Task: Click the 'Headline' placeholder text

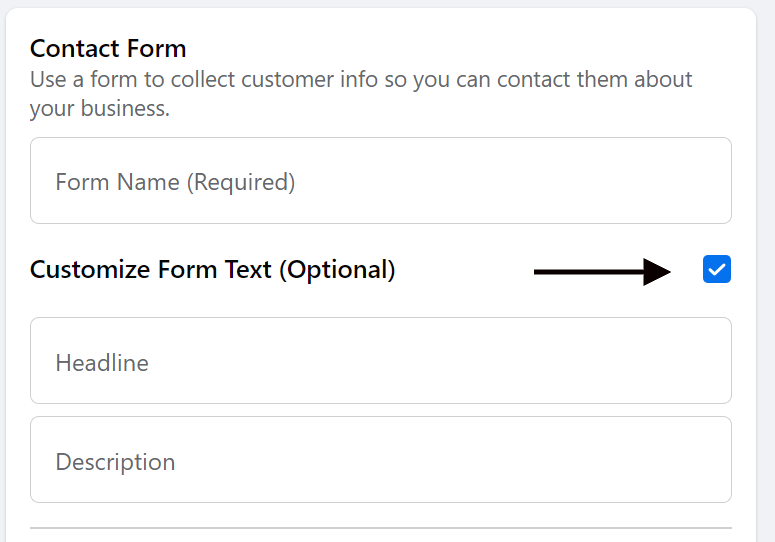Action: pyautogui.click(x=102, y=362)
